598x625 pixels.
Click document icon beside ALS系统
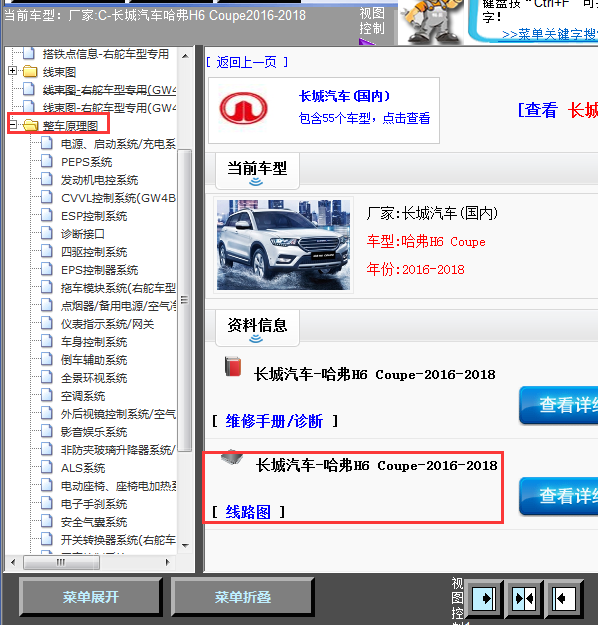(x=47, y=467)
